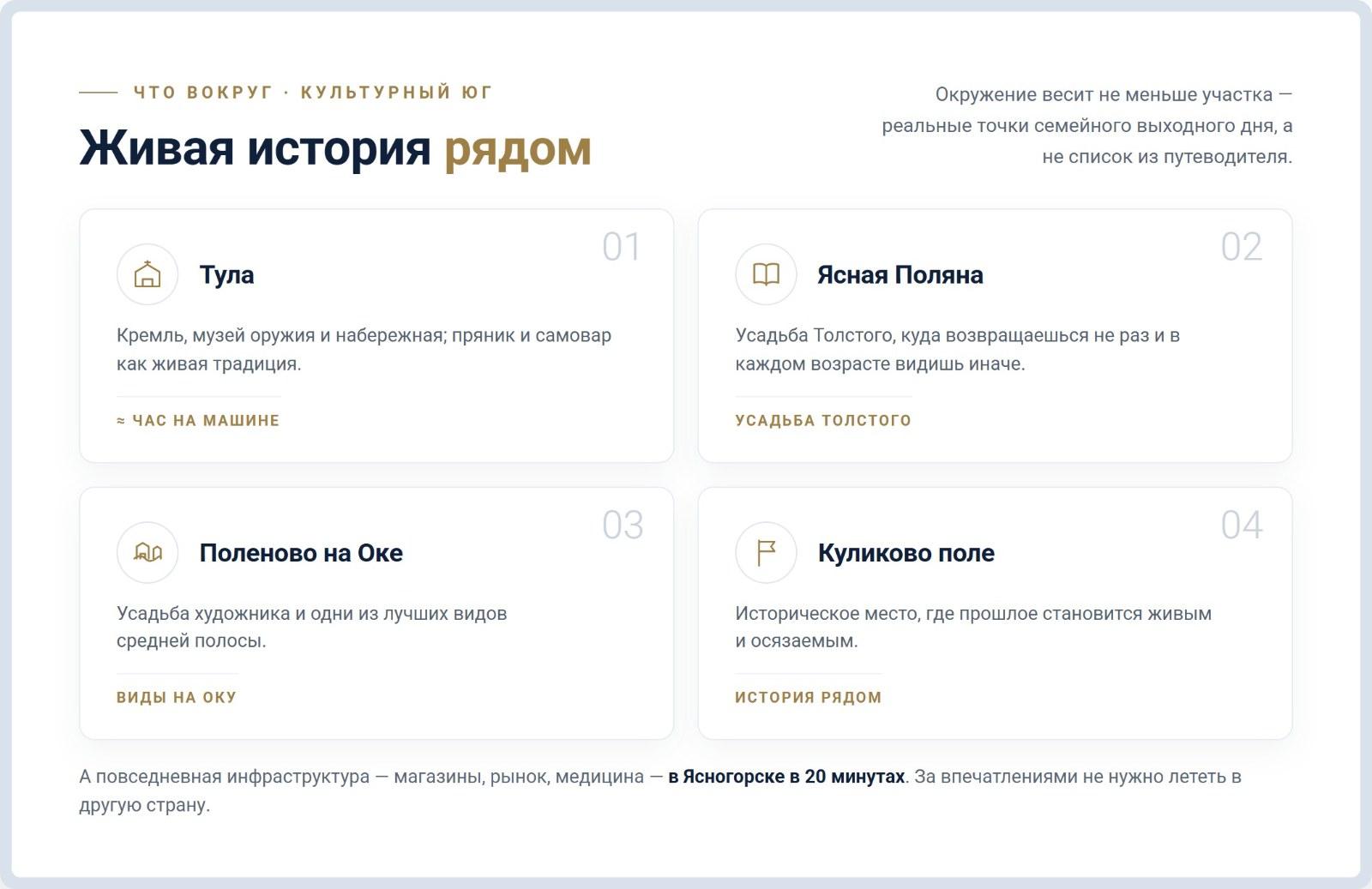Click the 'ВИДЫ НА ОКУ' tag

click(177, 697)
